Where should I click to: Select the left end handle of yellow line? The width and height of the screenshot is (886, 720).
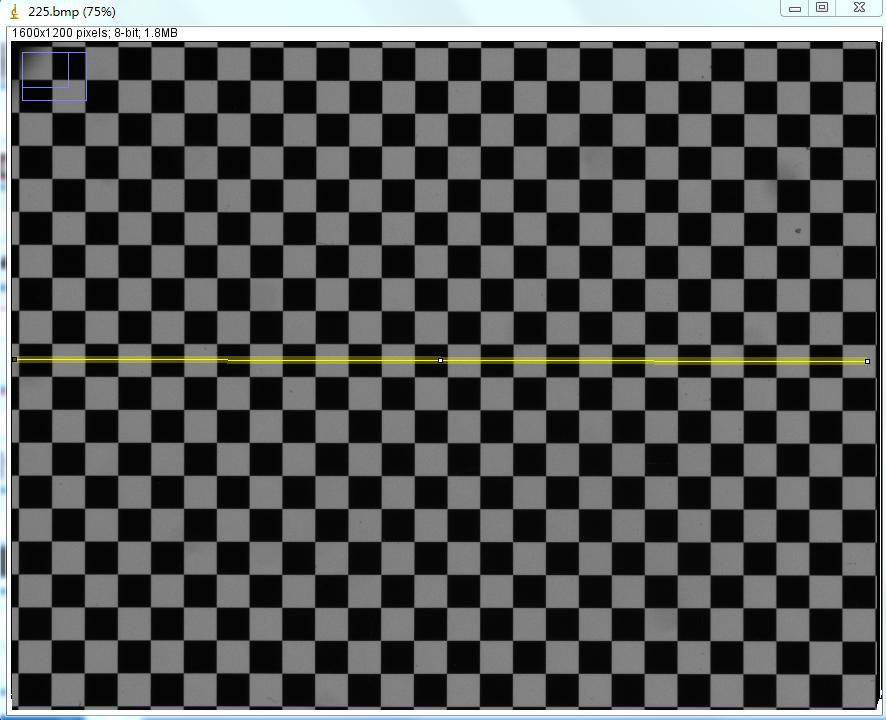pyautogui.click(x=15, y=359)
